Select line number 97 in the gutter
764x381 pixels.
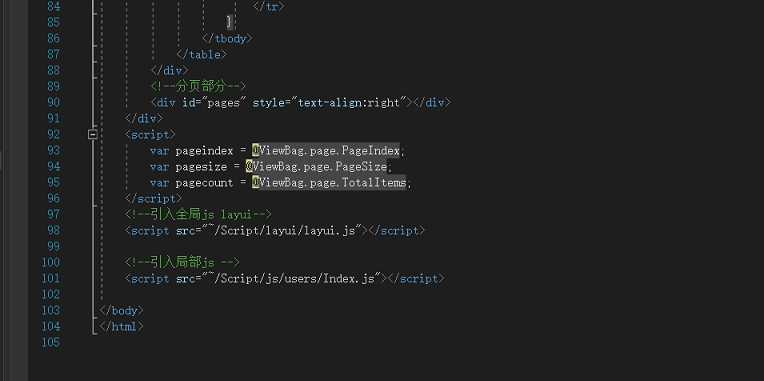tap(54, 214)
